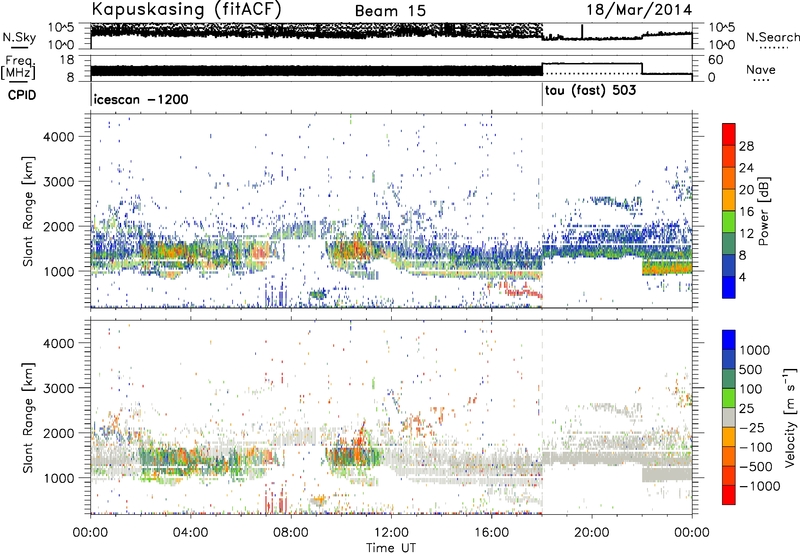This screenshot has width=800, height=554.
Task: Click the '4000' tick on the power panel
Action: (58, 137)
